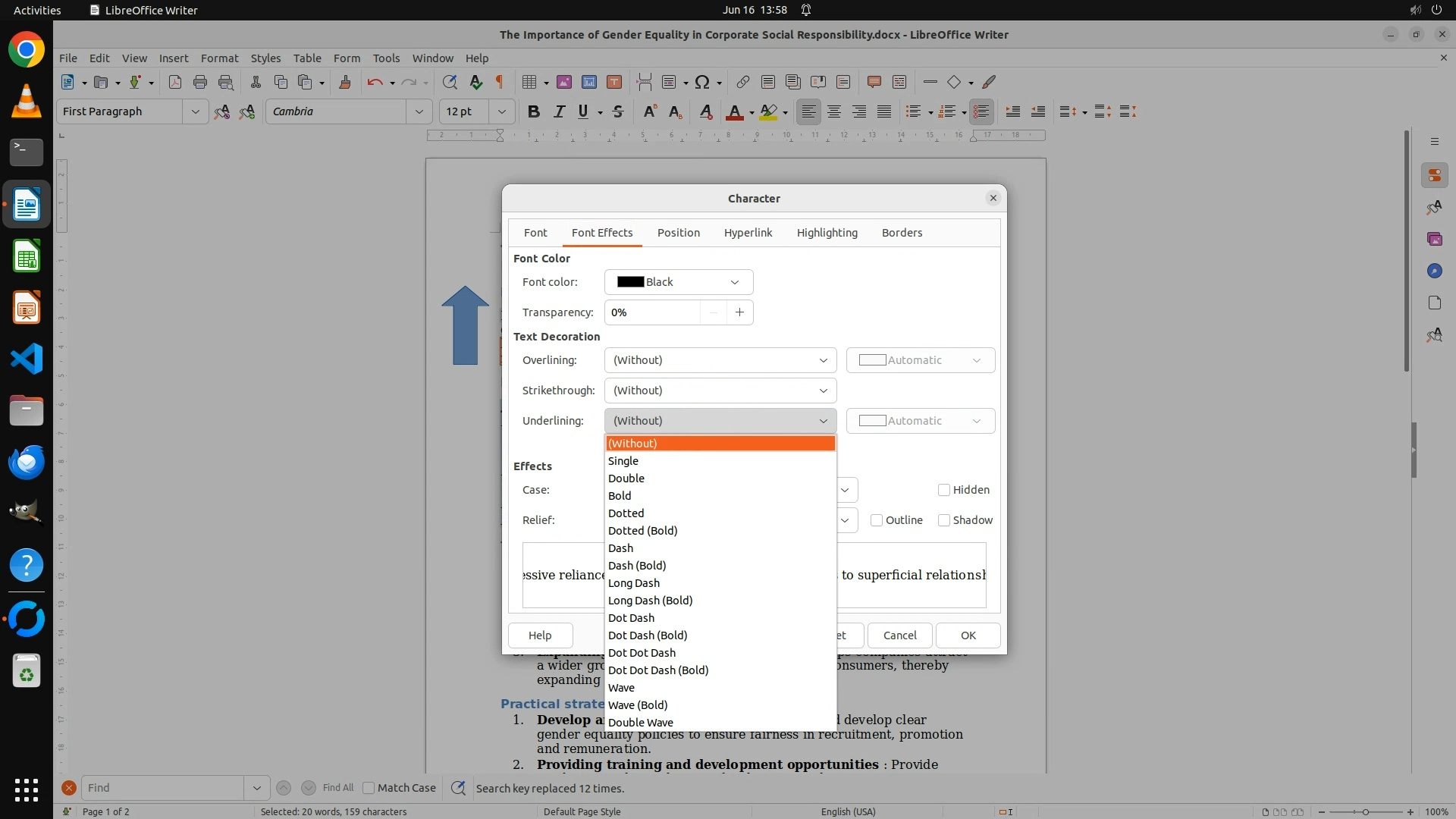Click the print icon in toolbar

coord(200,82)
